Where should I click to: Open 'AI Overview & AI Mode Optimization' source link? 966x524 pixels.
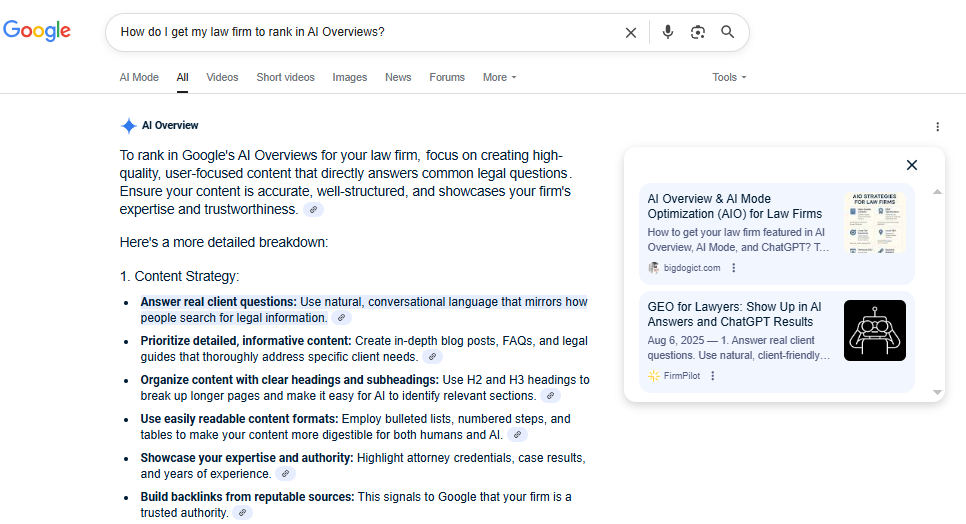tap(734, 206)
